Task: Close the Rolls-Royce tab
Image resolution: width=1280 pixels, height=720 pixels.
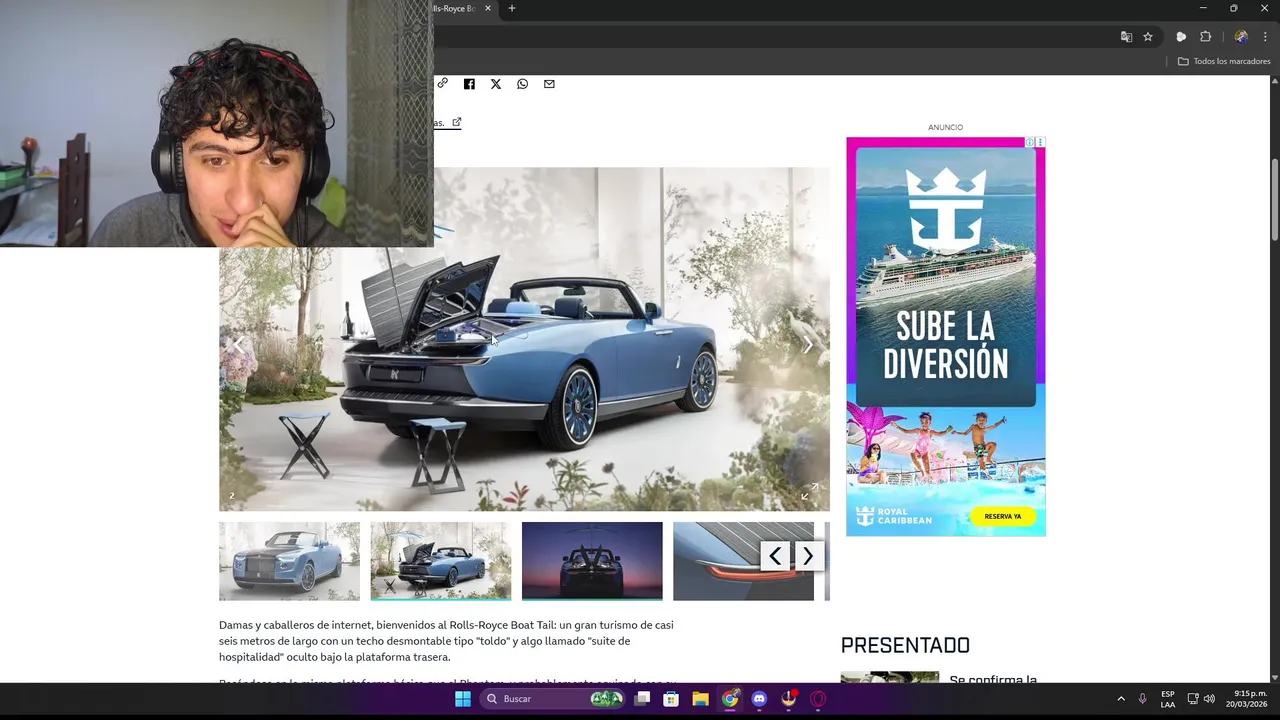Action: click(488, 8)
